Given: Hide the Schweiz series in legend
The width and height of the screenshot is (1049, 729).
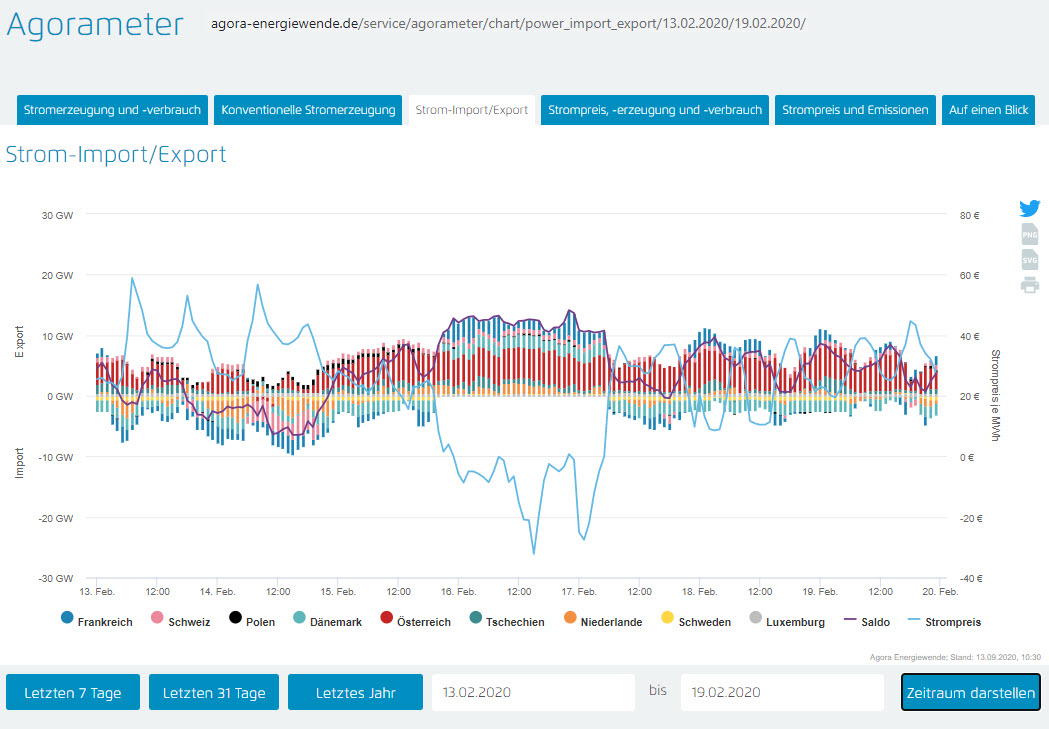Looking at the screenshot, I should (180, 621).
